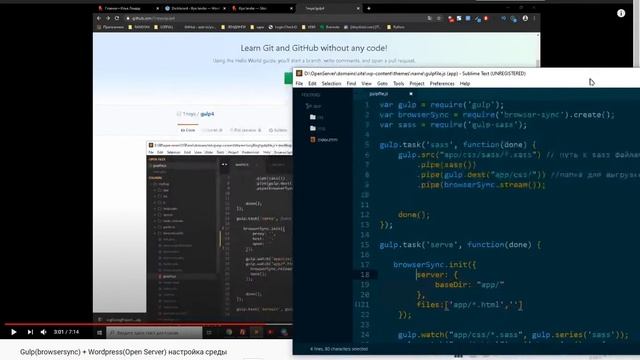The height and width of the screenshot is (360, 640).
Task: Open Sublime Text Goto menu
Action: coord(382,83)
